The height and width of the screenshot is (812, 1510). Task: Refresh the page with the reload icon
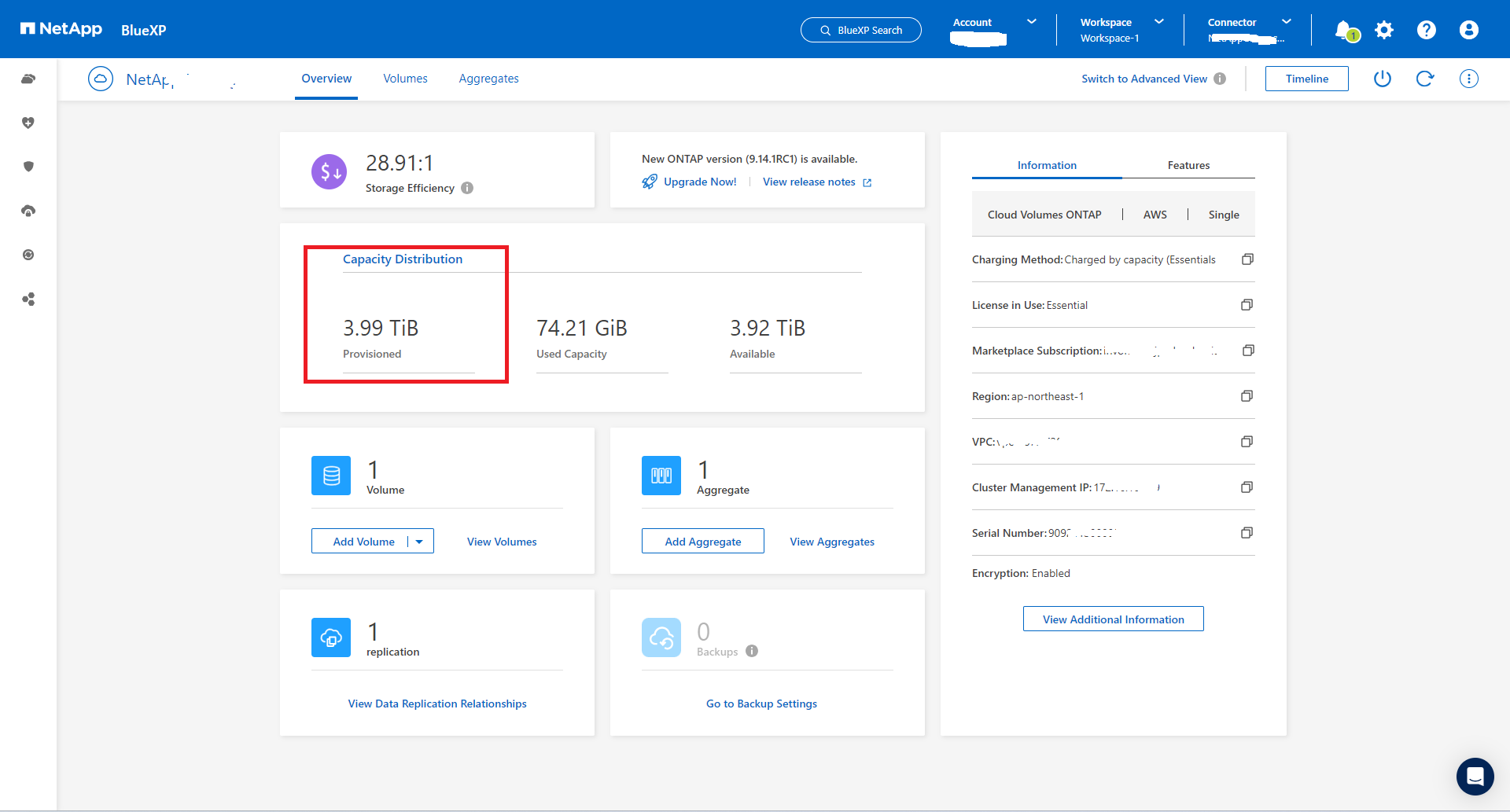point(1424,79)
